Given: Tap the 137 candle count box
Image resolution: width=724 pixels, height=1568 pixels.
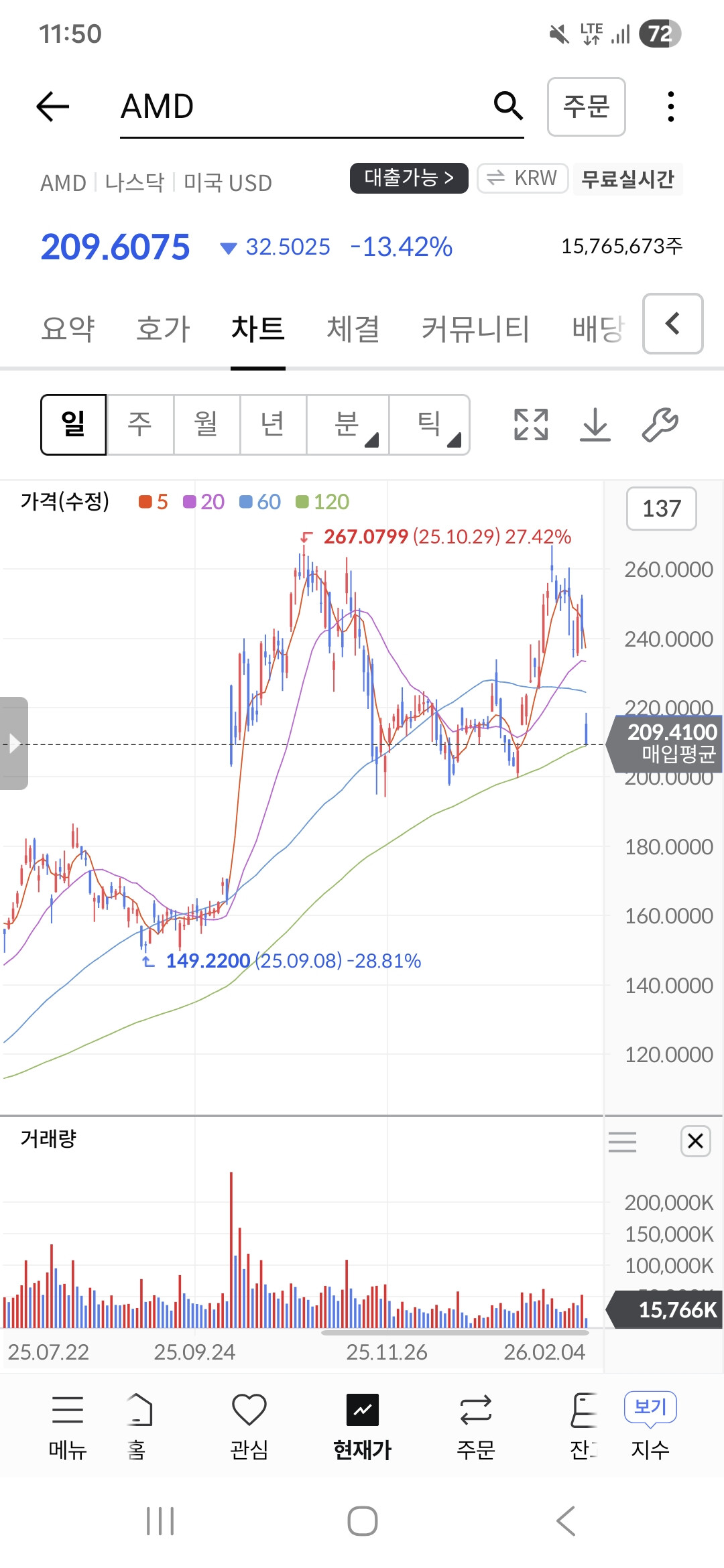Looking at the screenshot, I should [662, 509].
